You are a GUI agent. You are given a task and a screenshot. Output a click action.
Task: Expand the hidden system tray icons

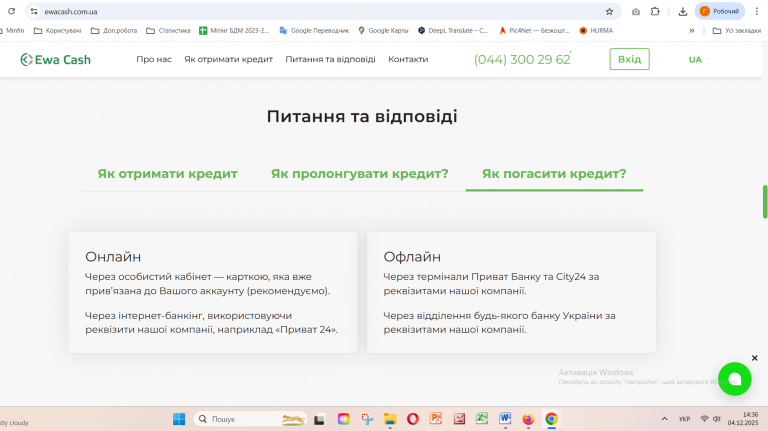pyautogui.click(x=664, y=419)
